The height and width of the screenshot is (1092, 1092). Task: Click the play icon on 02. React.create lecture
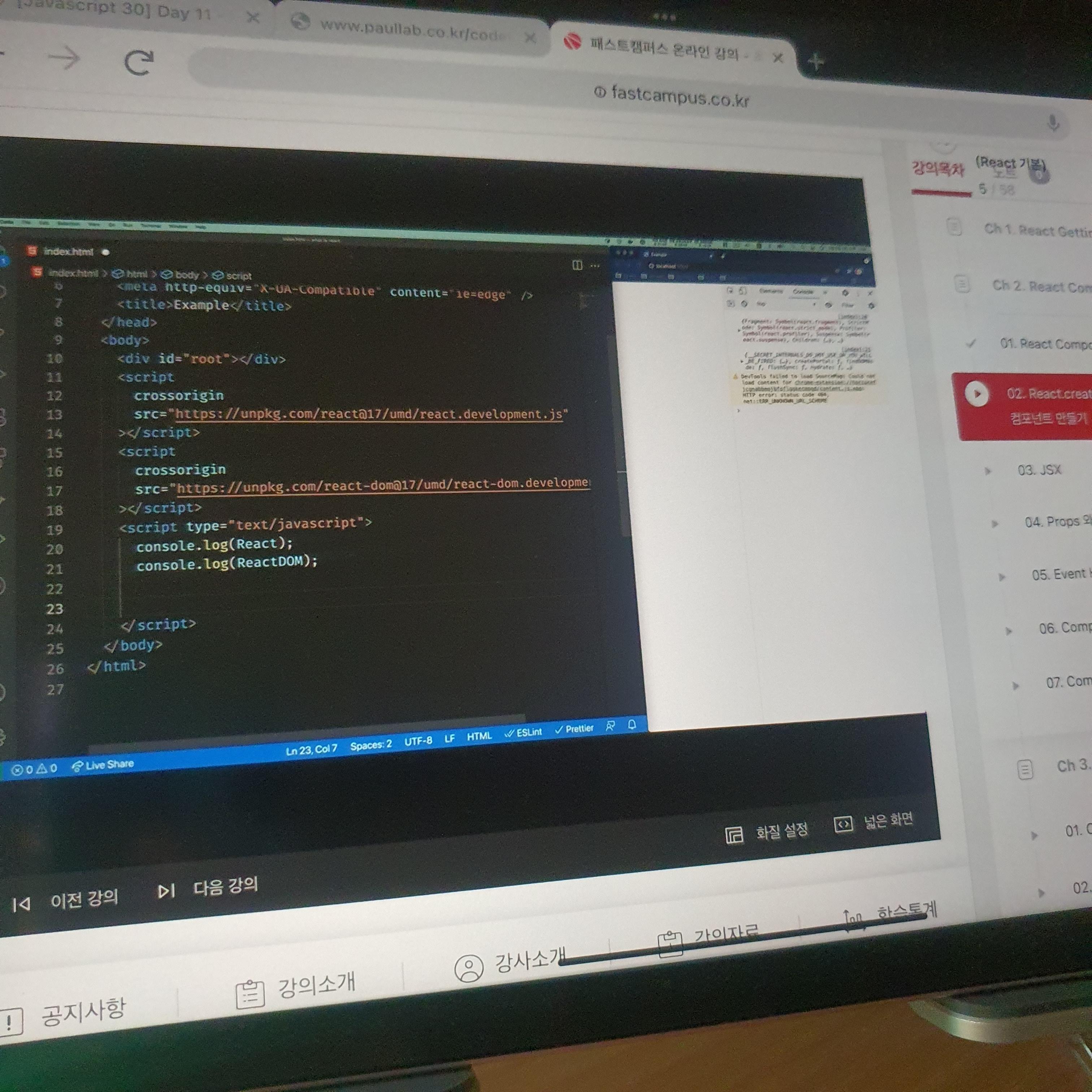(x=977, y=394)
